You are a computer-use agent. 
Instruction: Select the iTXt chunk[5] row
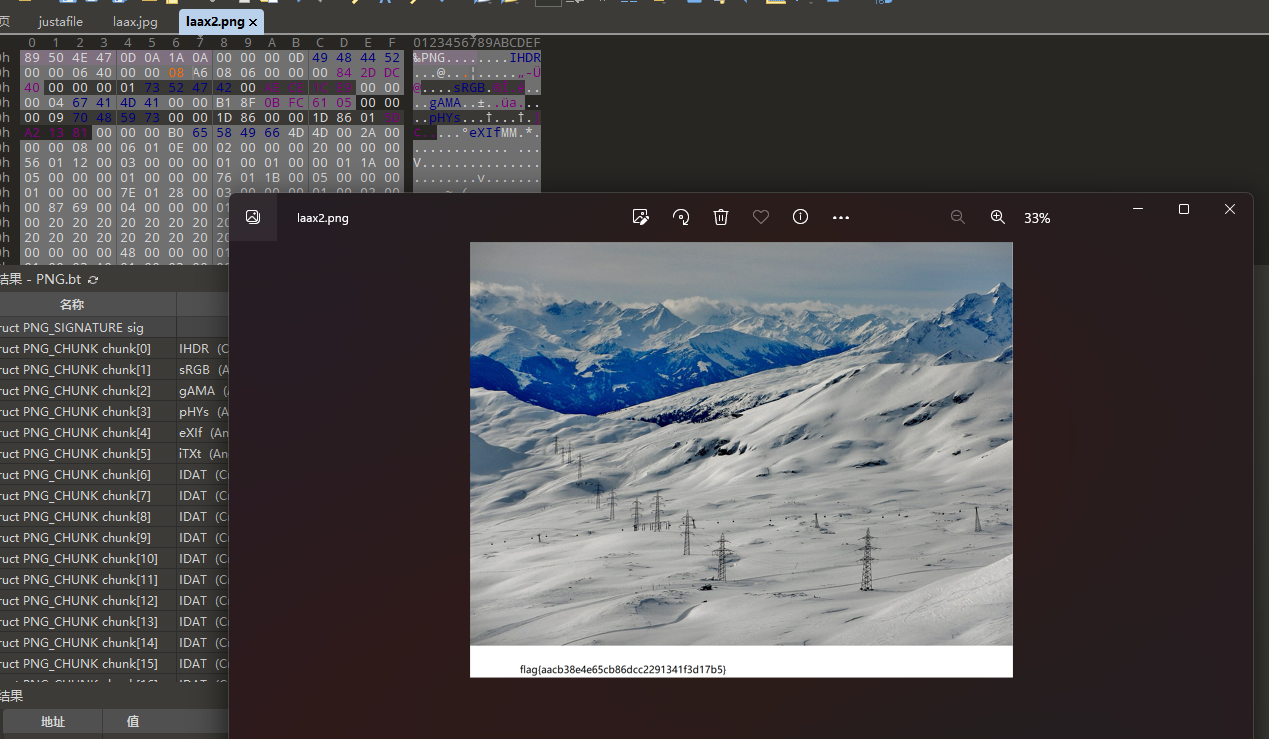tap(114, 453)
